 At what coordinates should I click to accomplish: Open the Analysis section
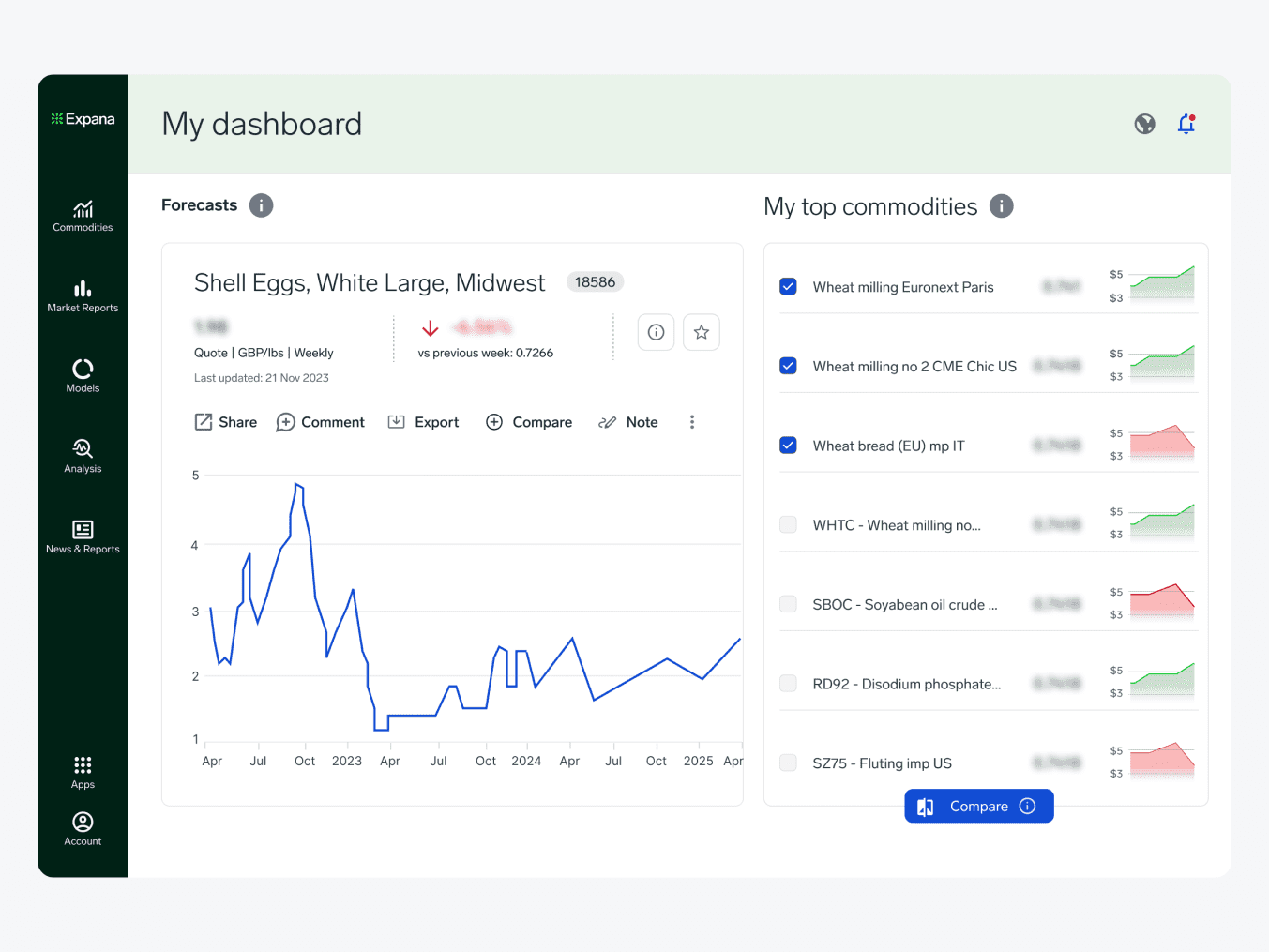(x=83, y=457)
